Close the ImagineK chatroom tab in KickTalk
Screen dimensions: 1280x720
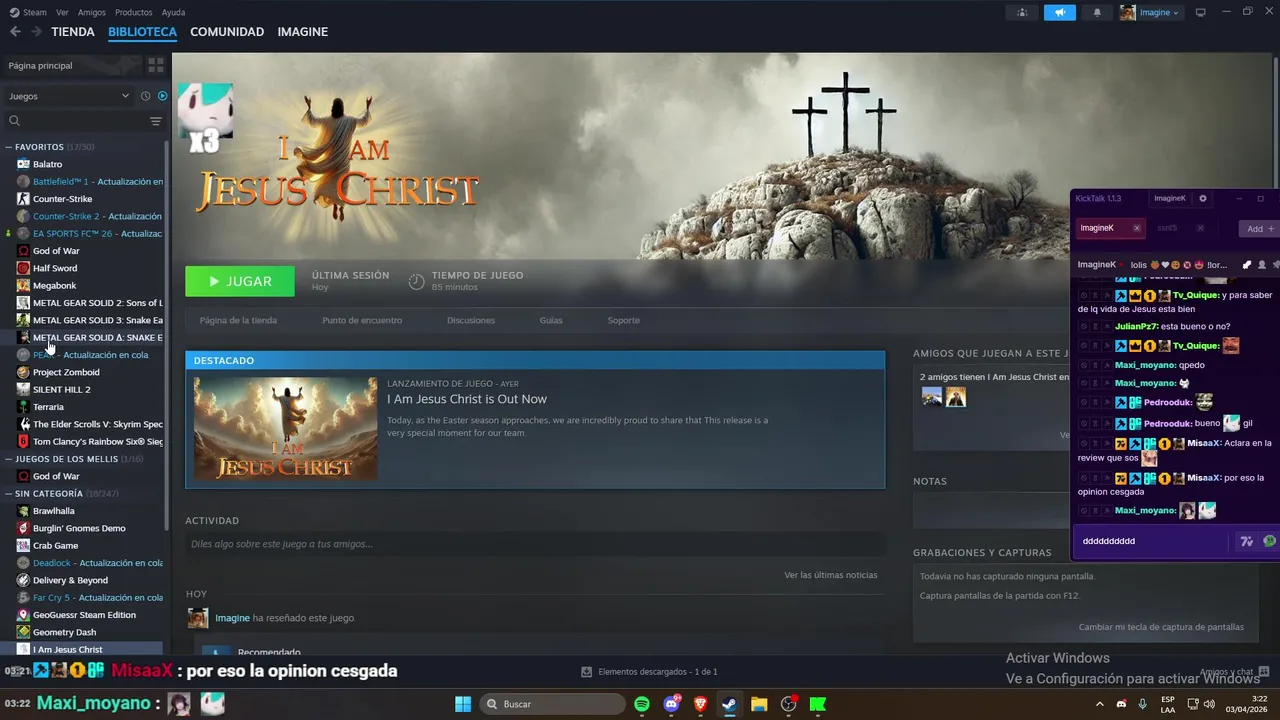click(1136, 228)
